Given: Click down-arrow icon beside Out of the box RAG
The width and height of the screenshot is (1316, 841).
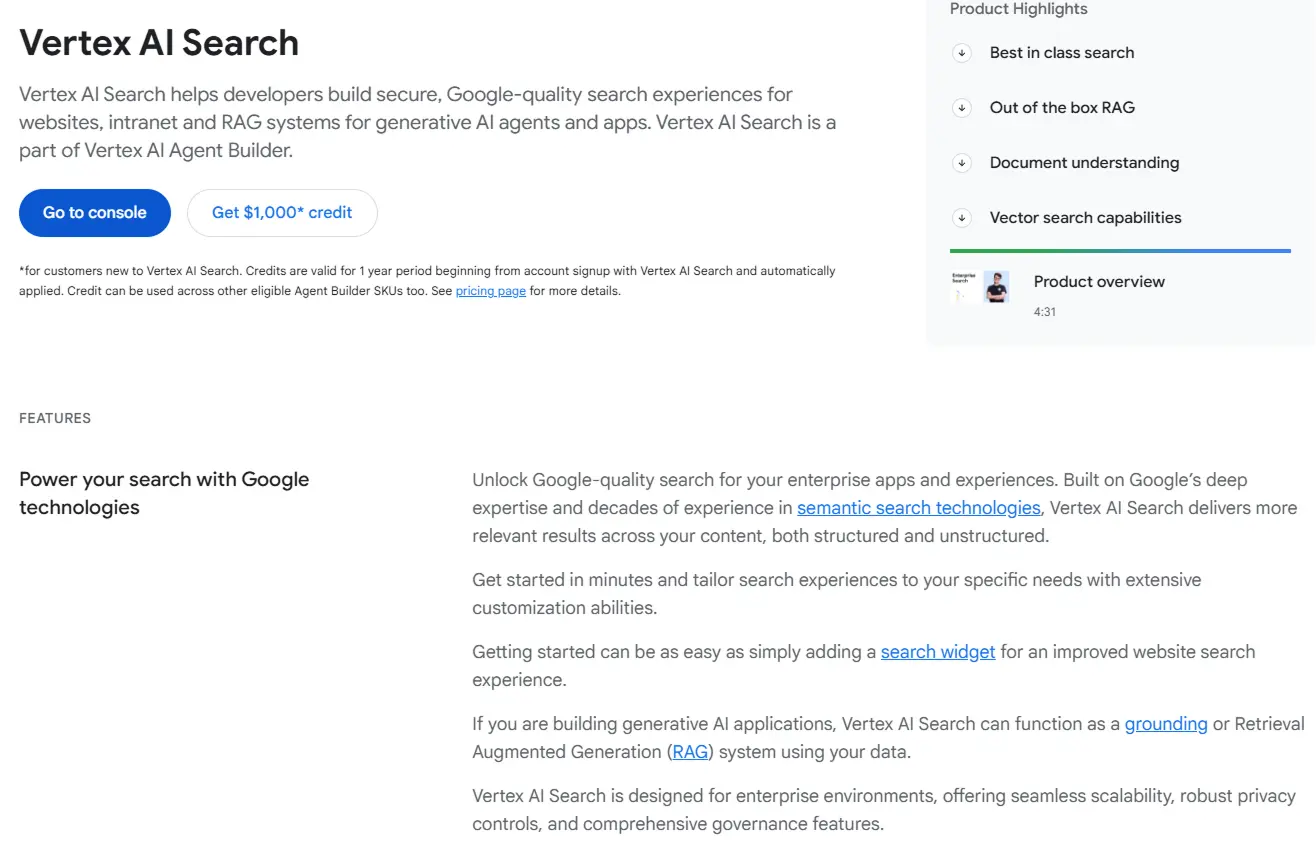Looking at the screenshot, I should [962, 108].
